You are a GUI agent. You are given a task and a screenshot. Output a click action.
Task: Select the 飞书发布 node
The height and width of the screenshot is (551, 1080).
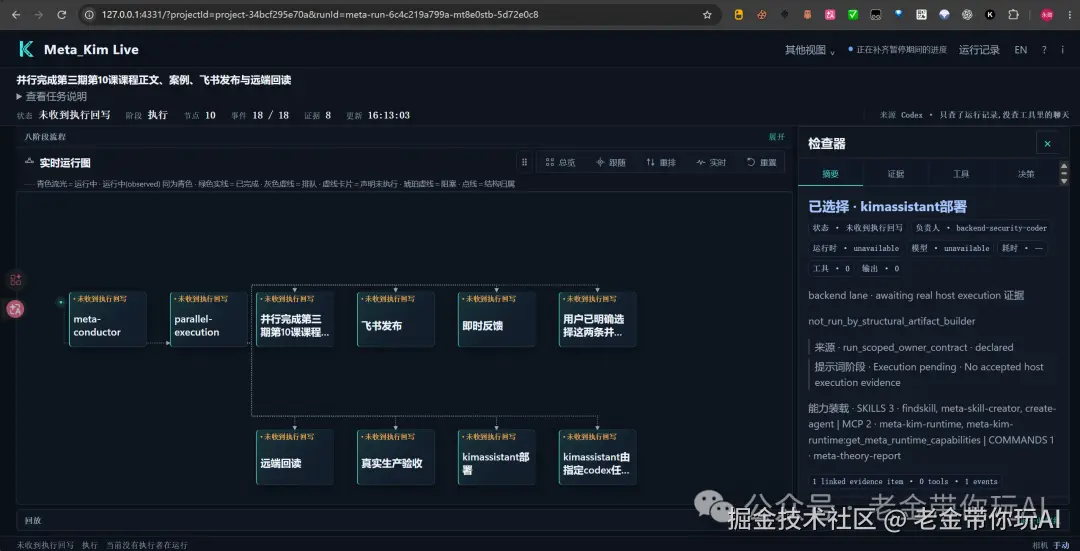click(x=395, y=319)
